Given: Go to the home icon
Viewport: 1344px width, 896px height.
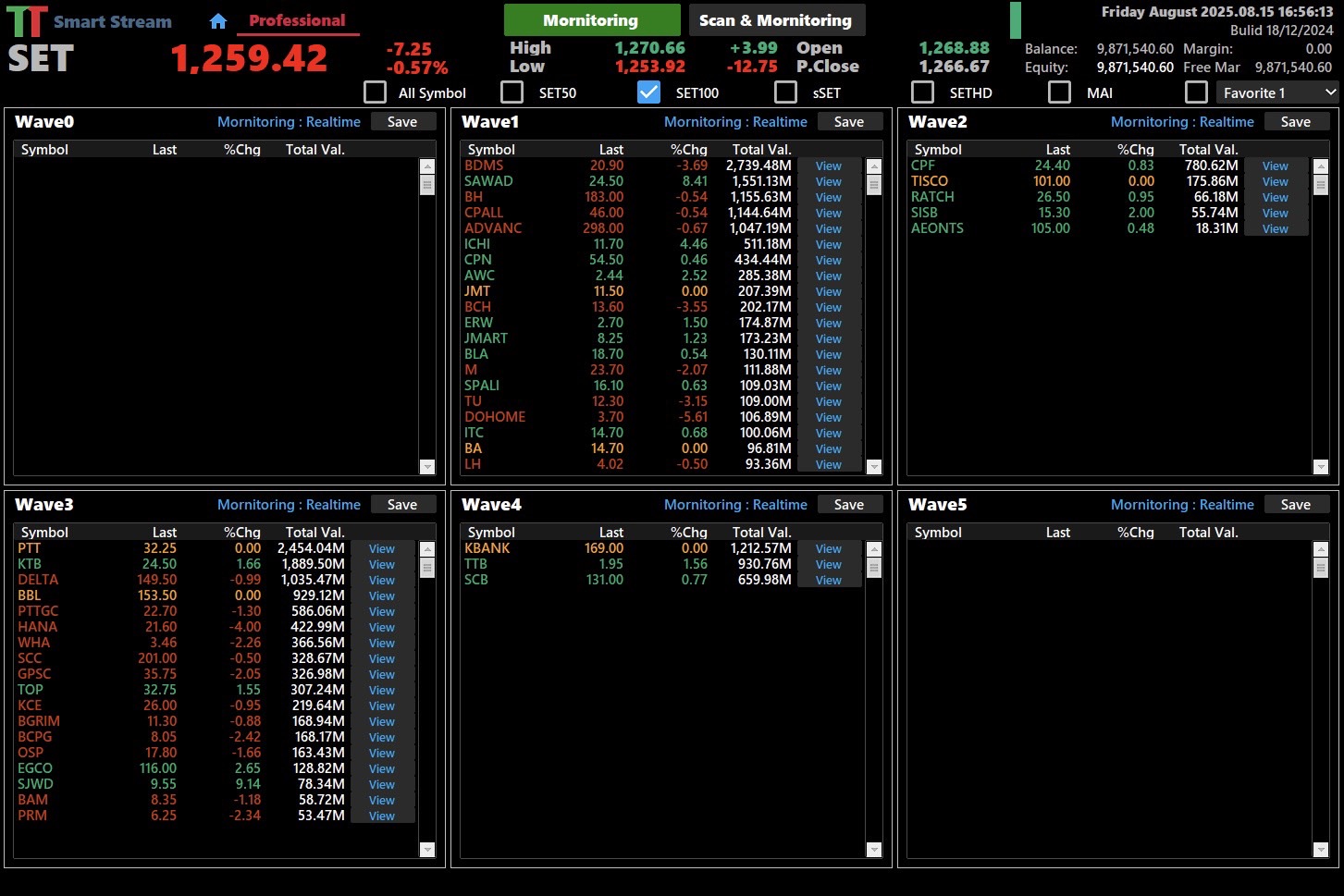Looking at the screenshot, I should coord(218,20).
